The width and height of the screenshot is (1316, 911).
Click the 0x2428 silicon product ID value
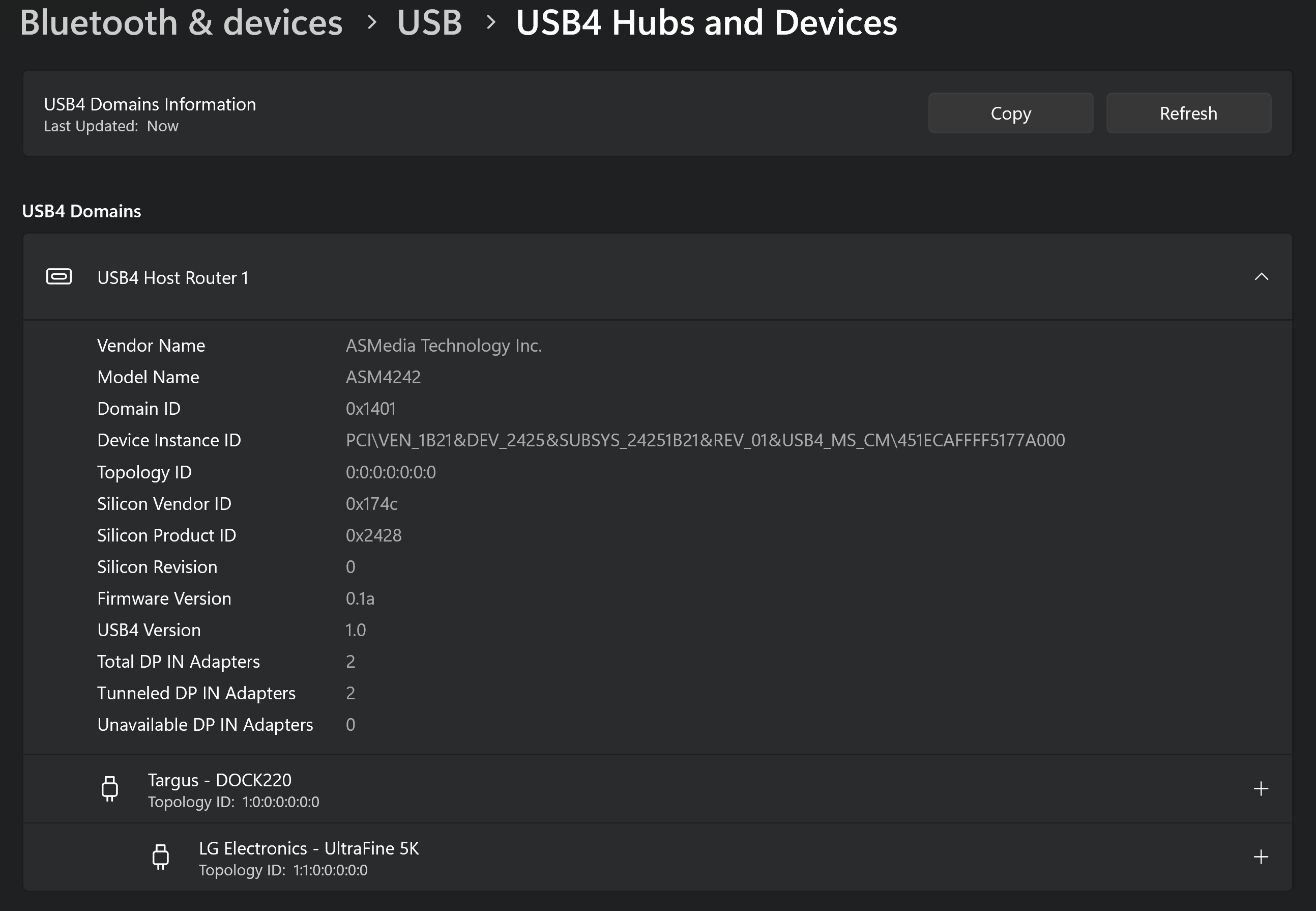[373, 535]
